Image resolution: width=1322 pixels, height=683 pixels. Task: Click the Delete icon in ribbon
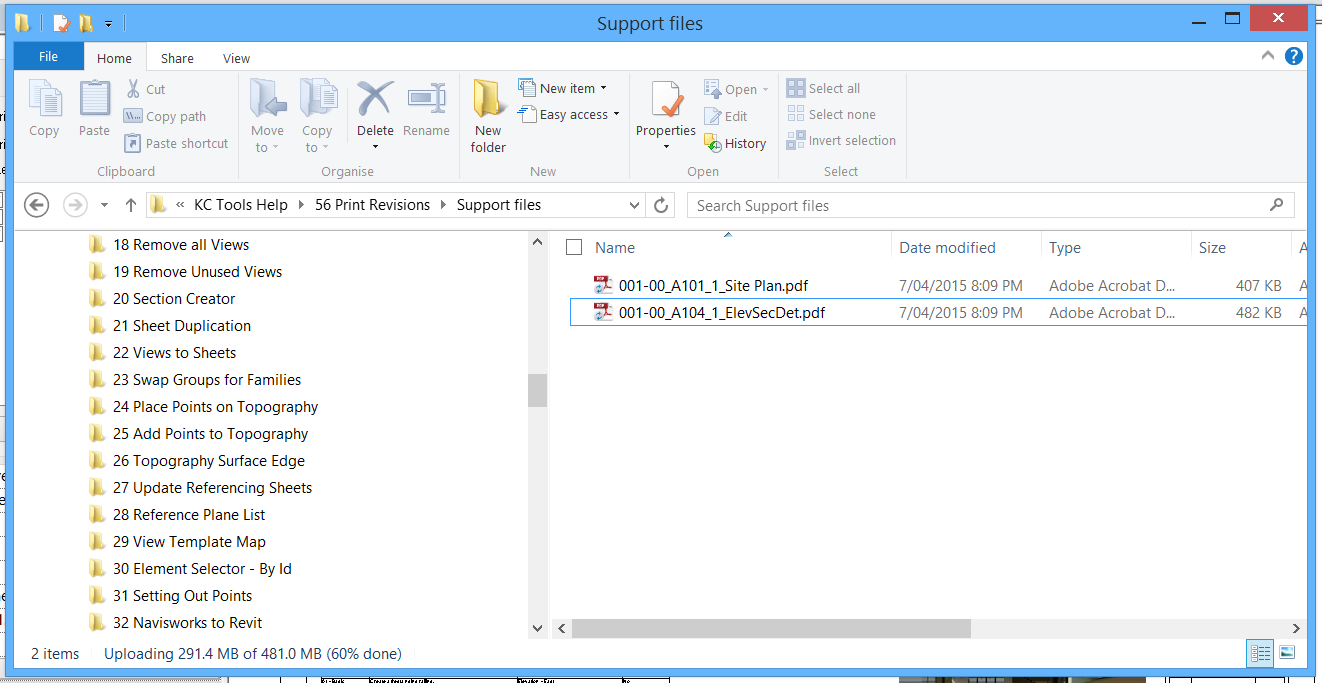(375, 100)
